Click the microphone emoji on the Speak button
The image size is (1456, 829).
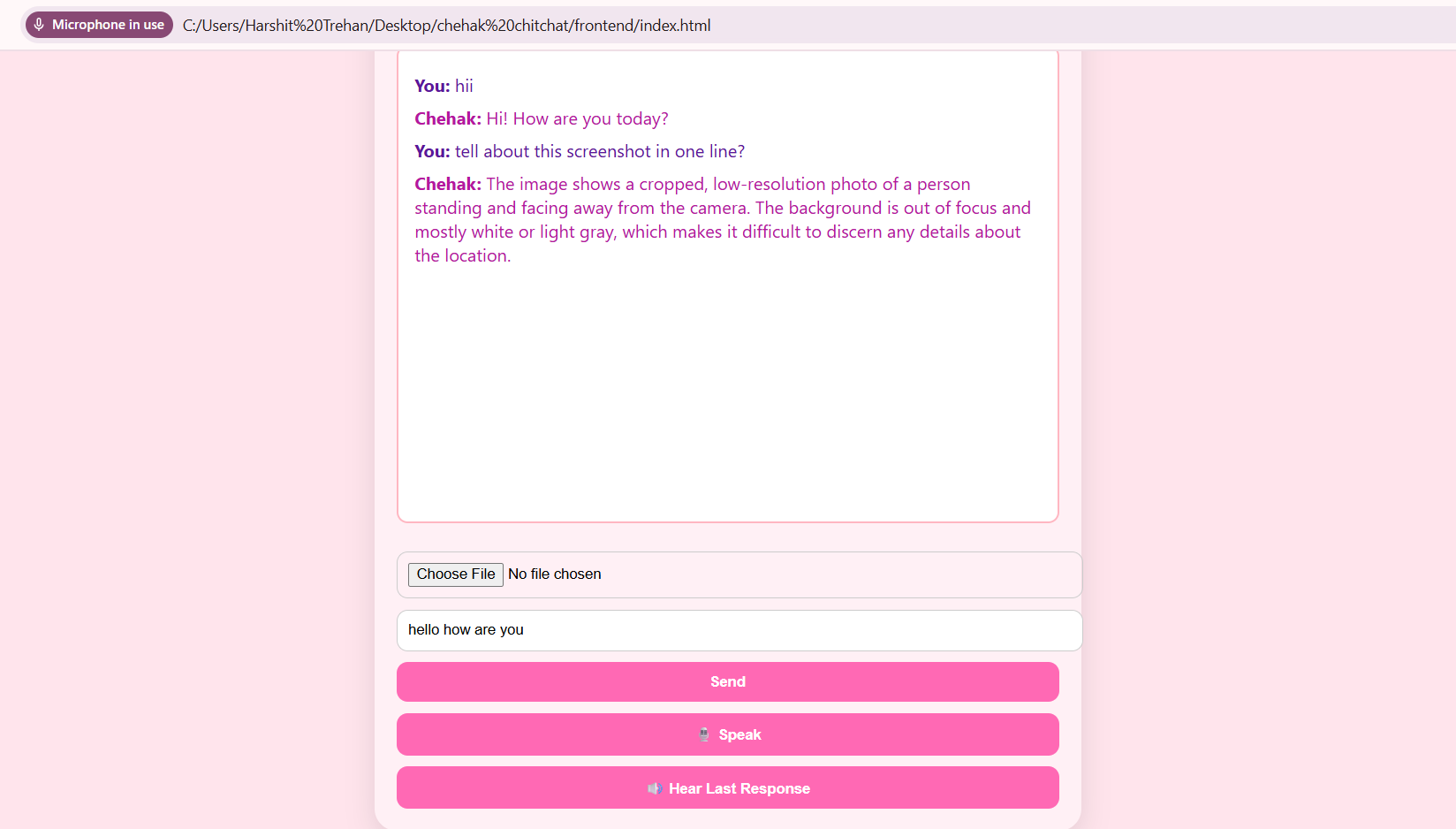coord(704,734)
